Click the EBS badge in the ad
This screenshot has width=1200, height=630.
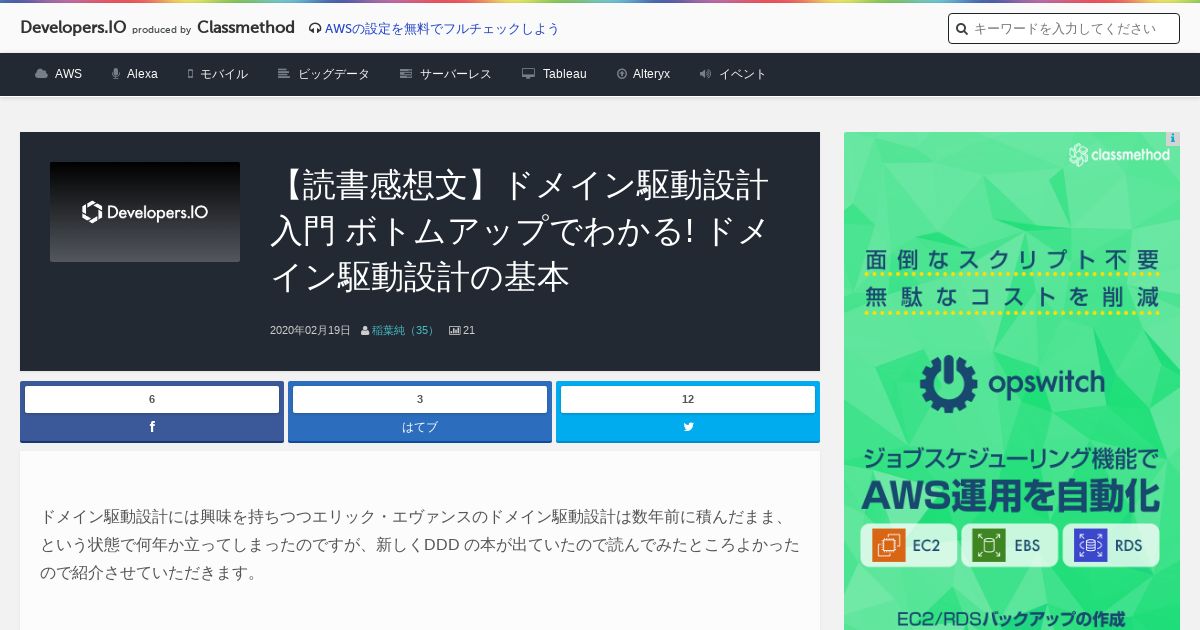(x=1010, y=546)
